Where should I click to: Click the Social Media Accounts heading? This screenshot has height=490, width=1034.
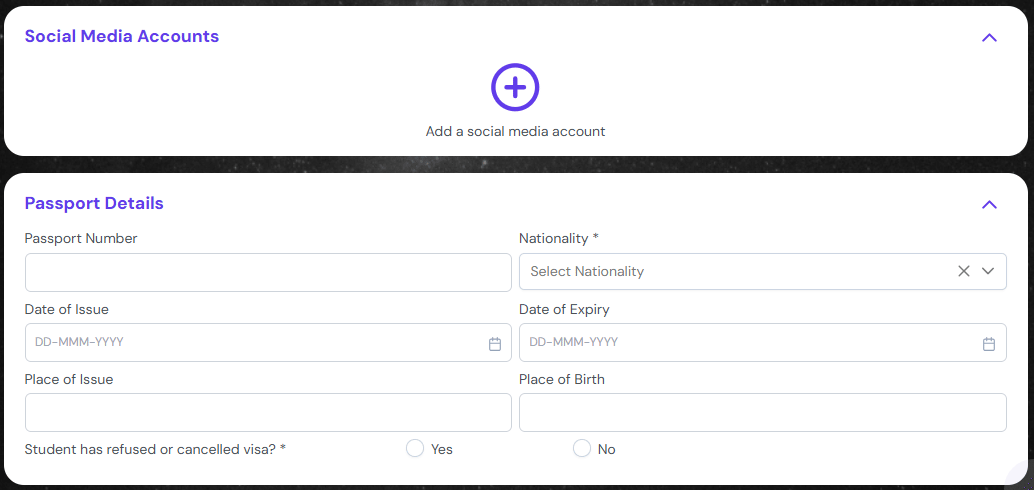pos(122,36)
